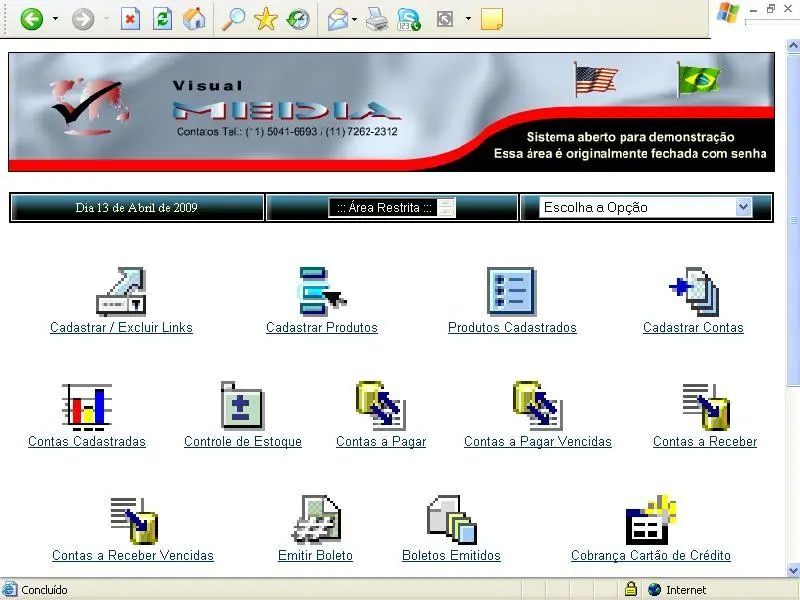Click the 'Produtos Cadastrados' list icon
The width and height of the screenshot is (800, 600).
click(x=511, y=291)
